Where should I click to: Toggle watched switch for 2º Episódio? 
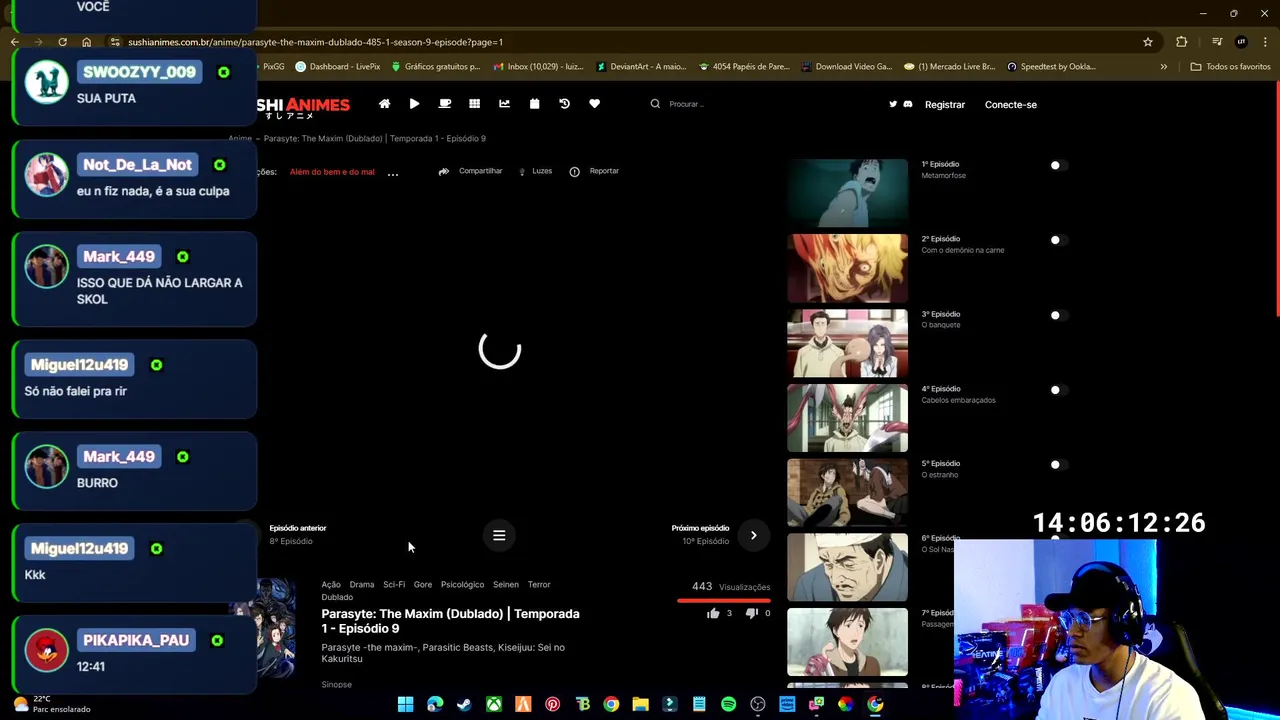pos(1058,240)
